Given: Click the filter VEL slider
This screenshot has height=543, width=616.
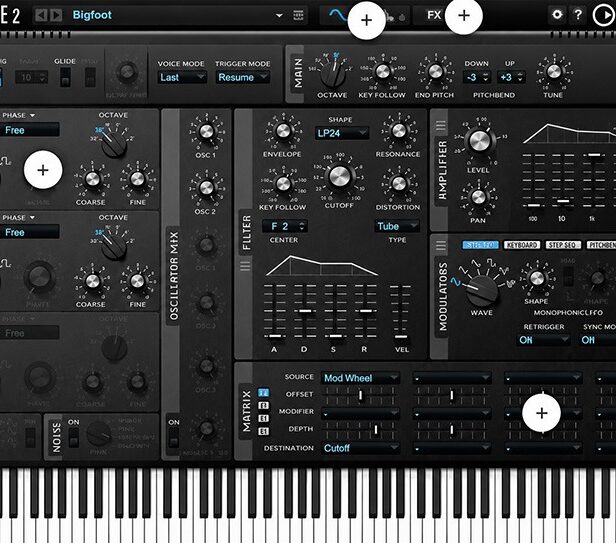Looking at the screenshot, I should (x=400, y=312).
